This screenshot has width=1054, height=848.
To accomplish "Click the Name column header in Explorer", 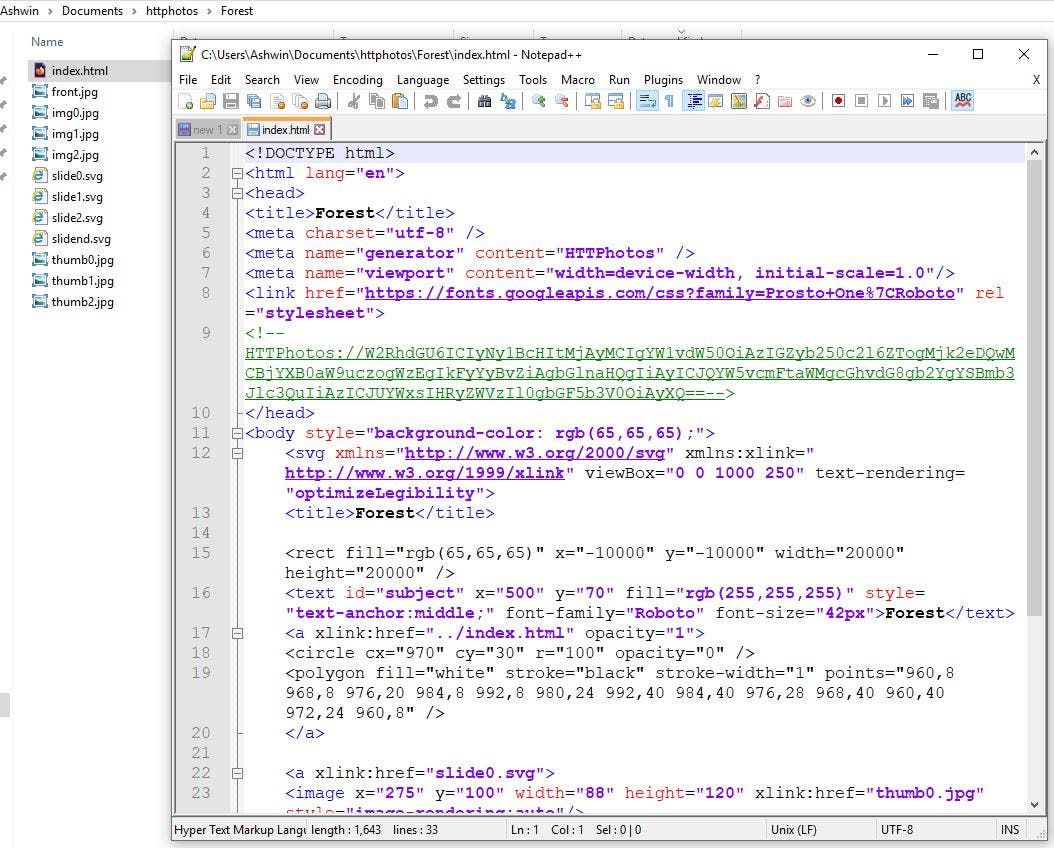I will [x=47, y=42].
